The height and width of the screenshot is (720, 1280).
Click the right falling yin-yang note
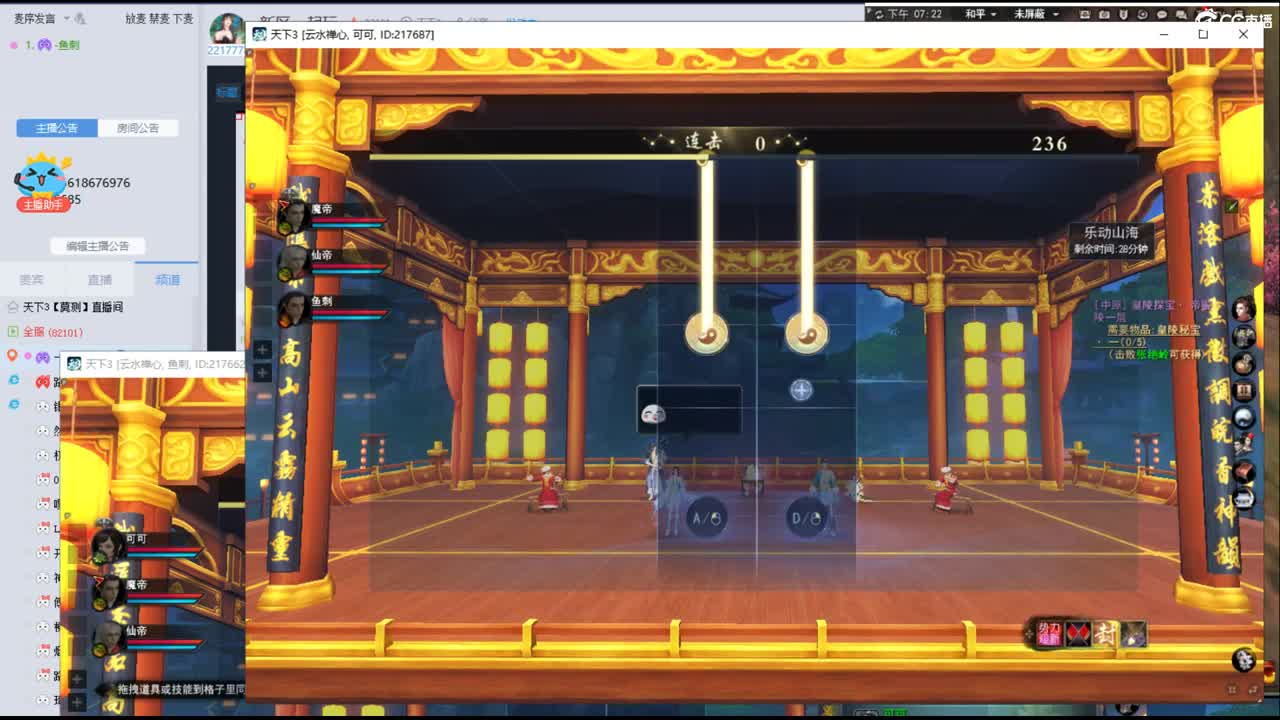(x=806, y=334)
